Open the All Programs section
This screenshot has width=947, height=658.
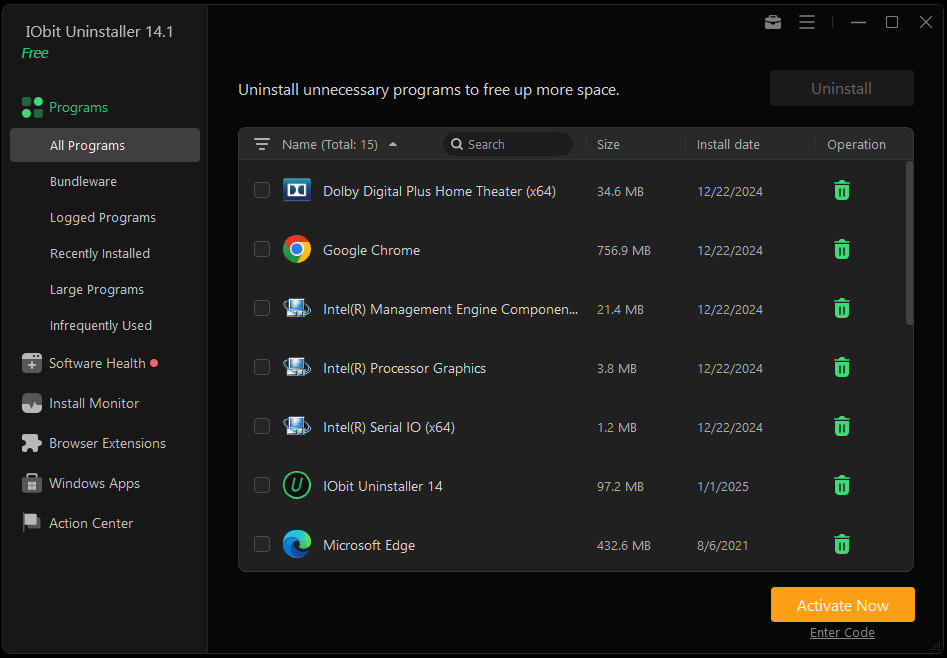coord(105,145)
